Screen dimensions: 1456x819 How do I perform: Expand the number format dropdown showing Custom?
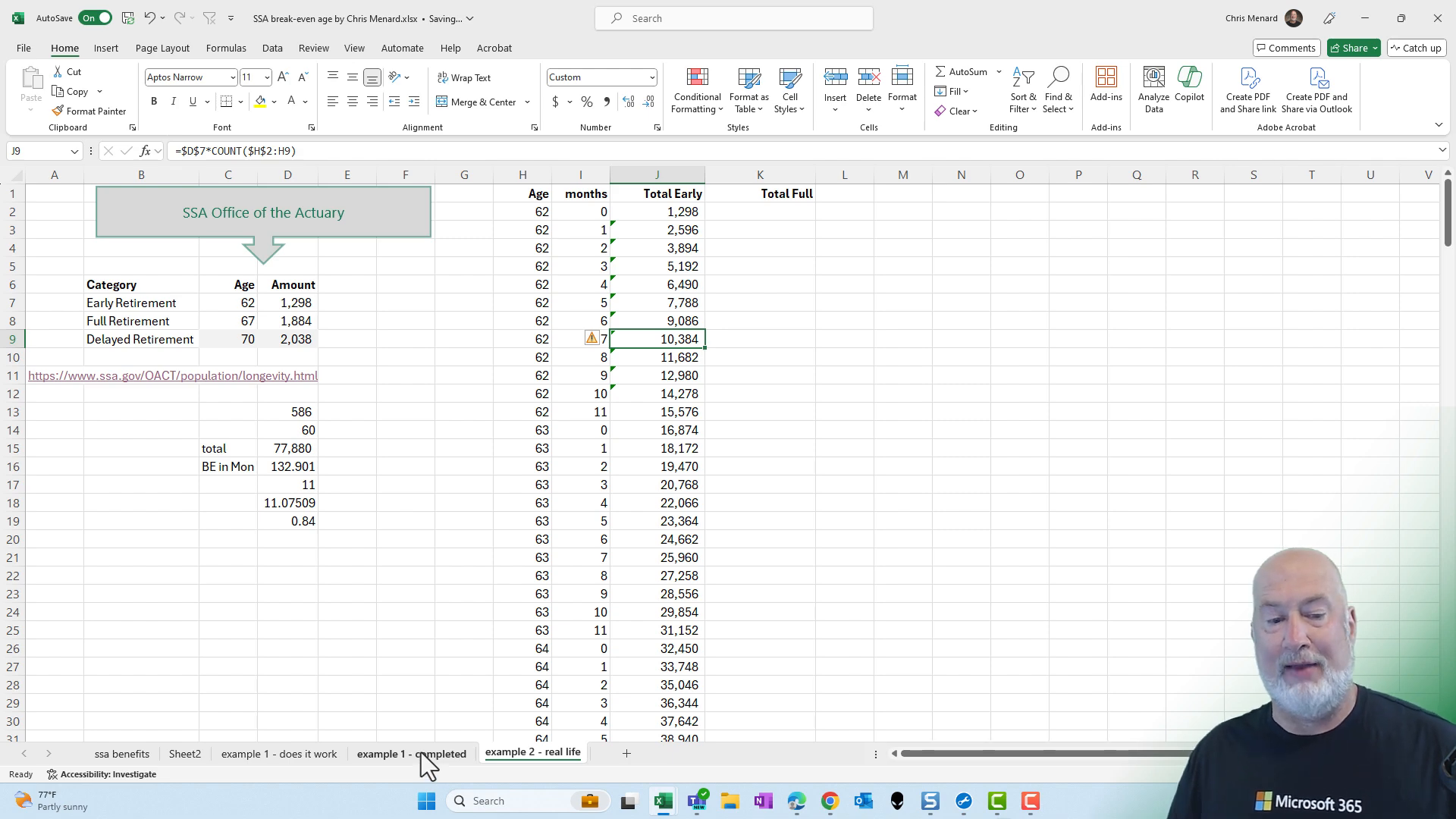point(651,77)
